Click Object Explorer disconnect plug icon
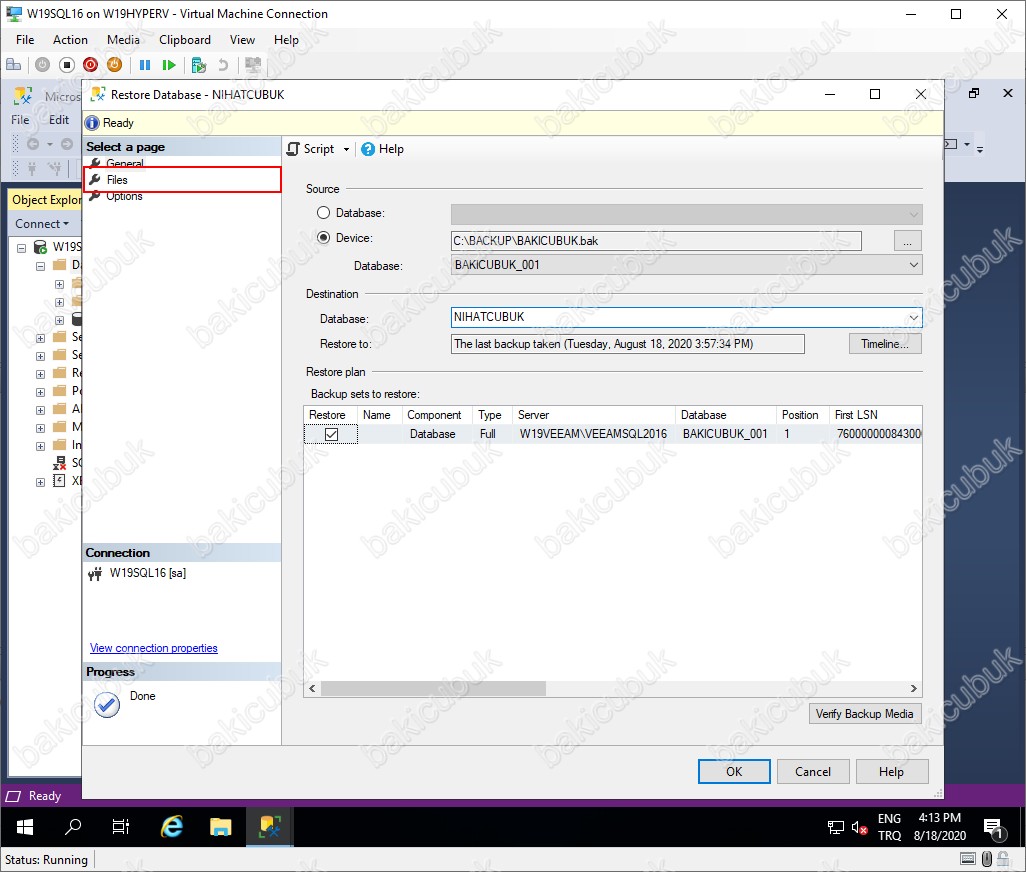 [x=56, y=170]
